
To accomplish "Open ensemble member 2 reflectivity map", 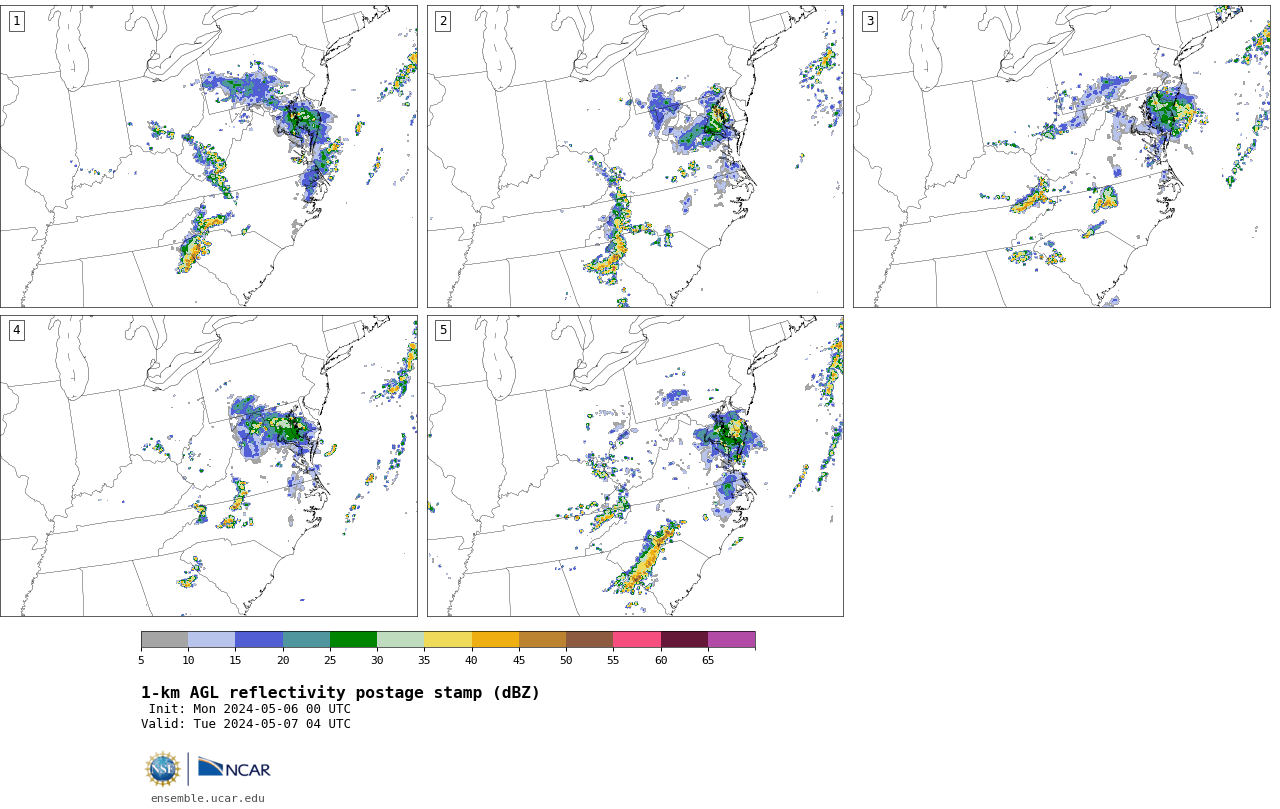I will click(635, 156).
